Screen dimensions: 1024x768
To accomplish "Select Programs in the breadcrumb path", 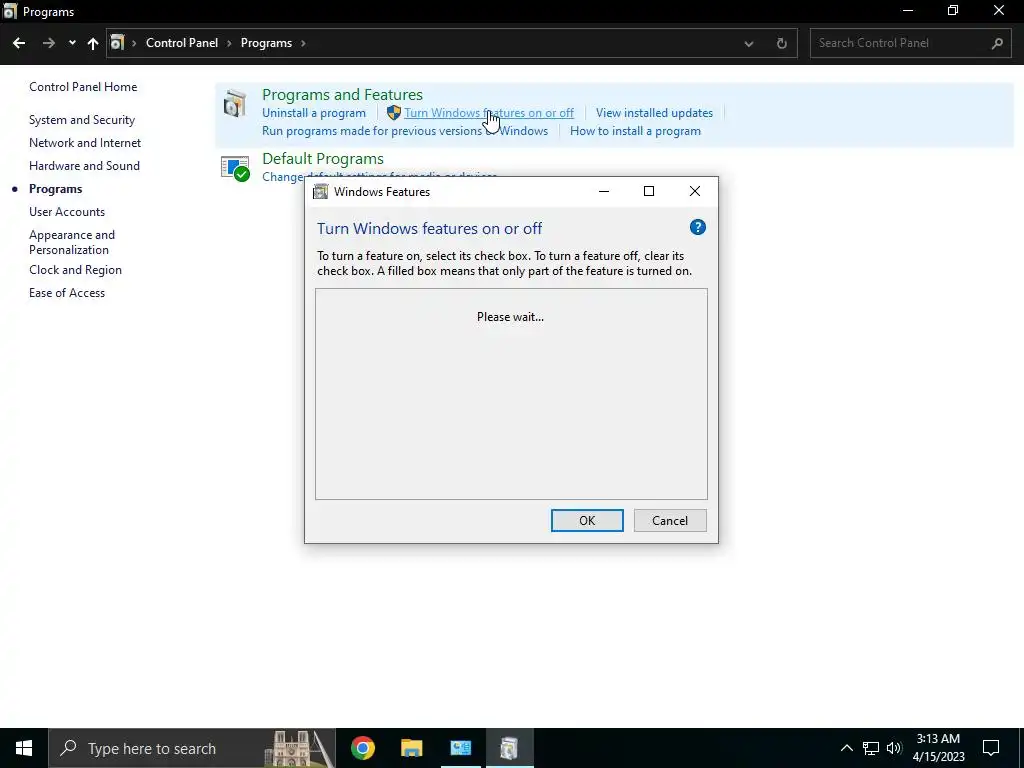I will point(266,43).
